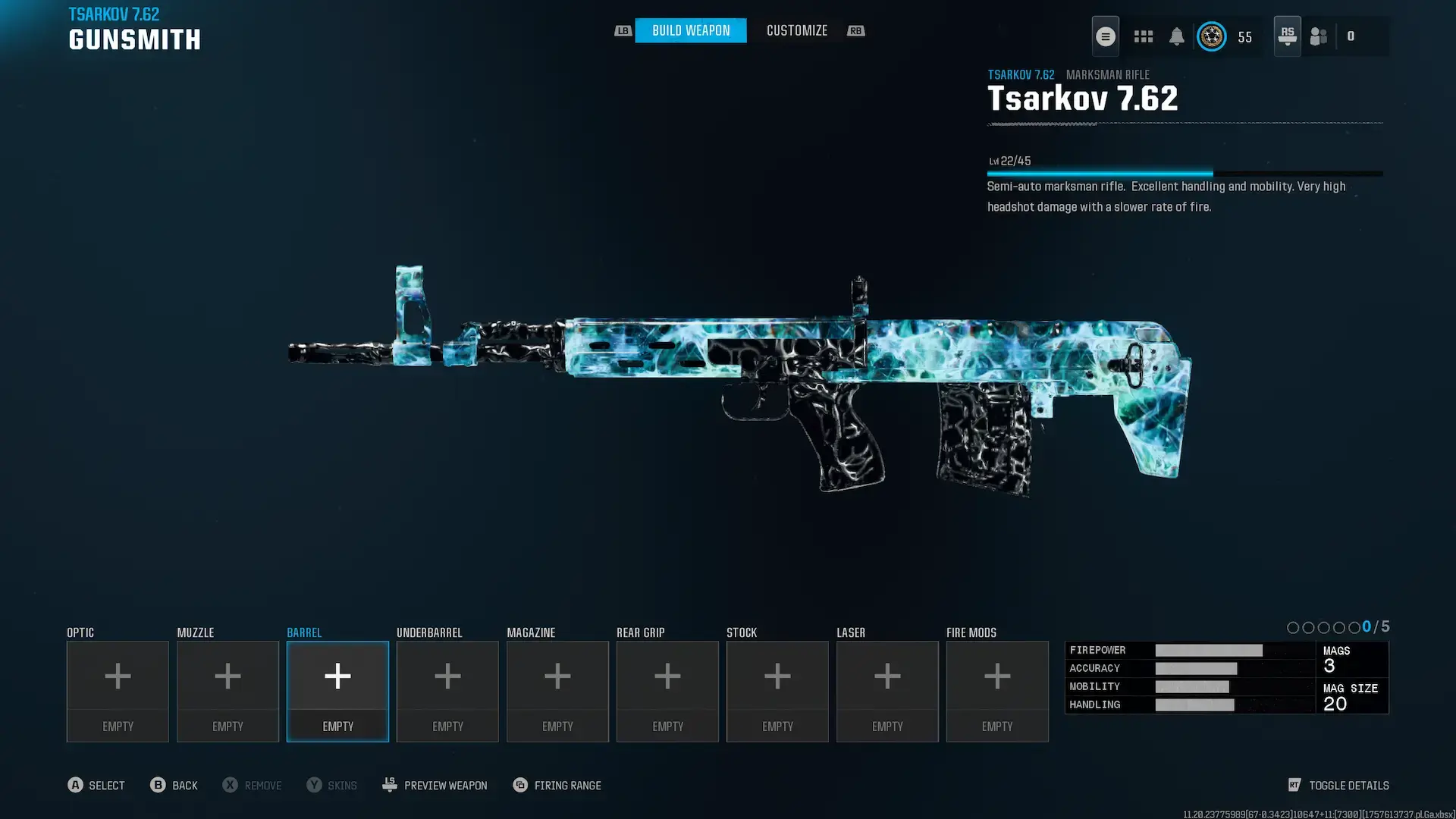
Task: Click the player rank emblem icon
Action: pyautogui.click(x=1211, y=36)
